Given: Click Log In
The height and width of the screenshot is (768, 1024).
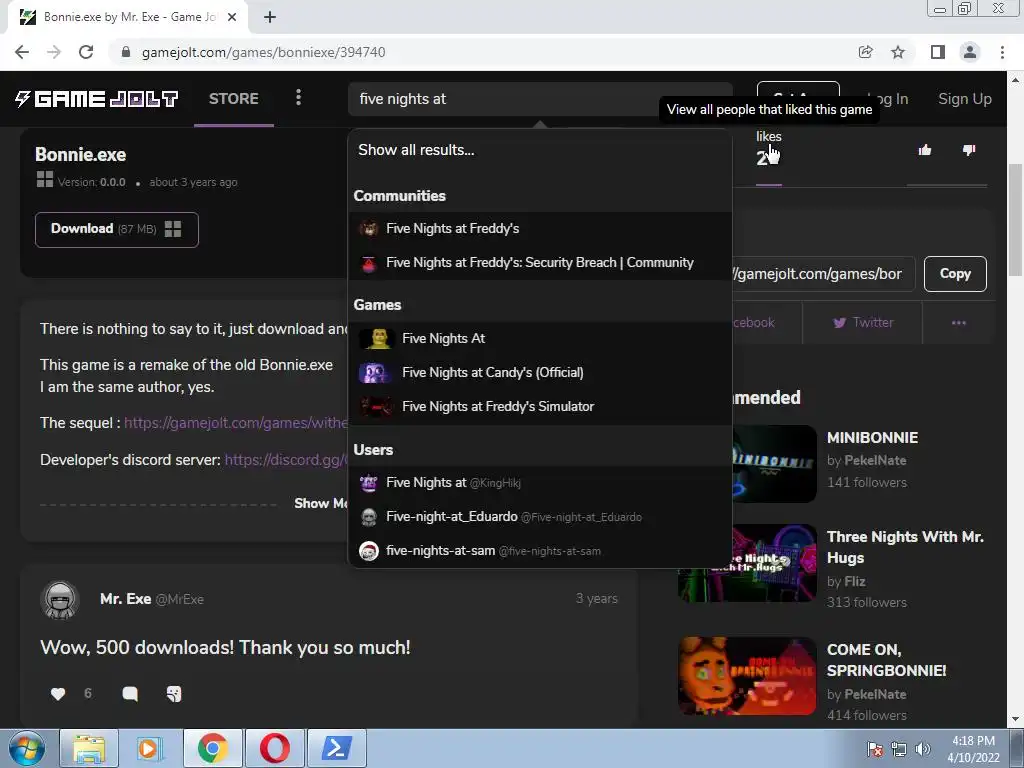Looking at the screenshot, I should pos(888,99).
